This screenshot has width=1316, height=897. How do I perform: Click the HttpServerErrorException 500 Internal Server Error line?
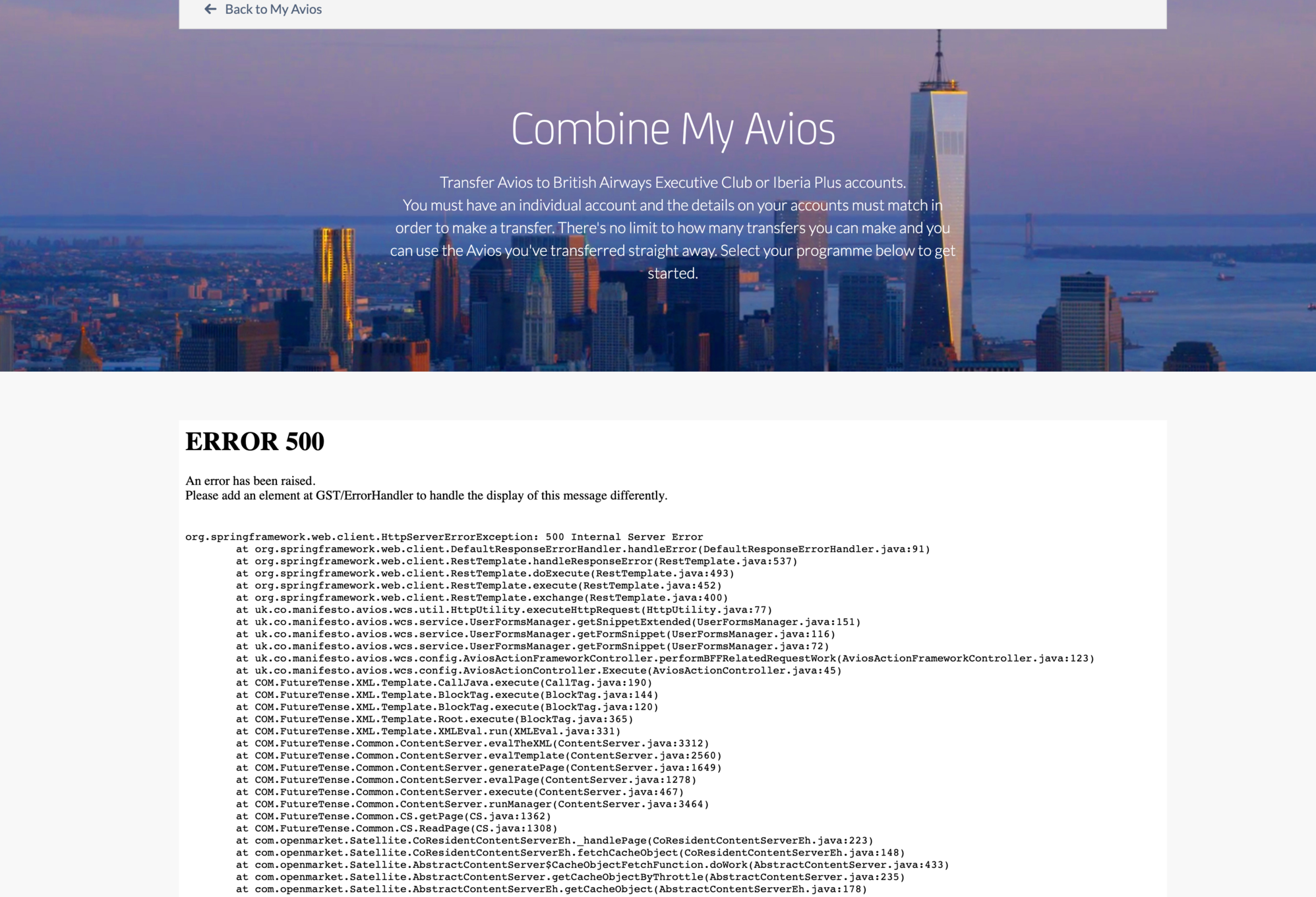(x=444, y=537)
